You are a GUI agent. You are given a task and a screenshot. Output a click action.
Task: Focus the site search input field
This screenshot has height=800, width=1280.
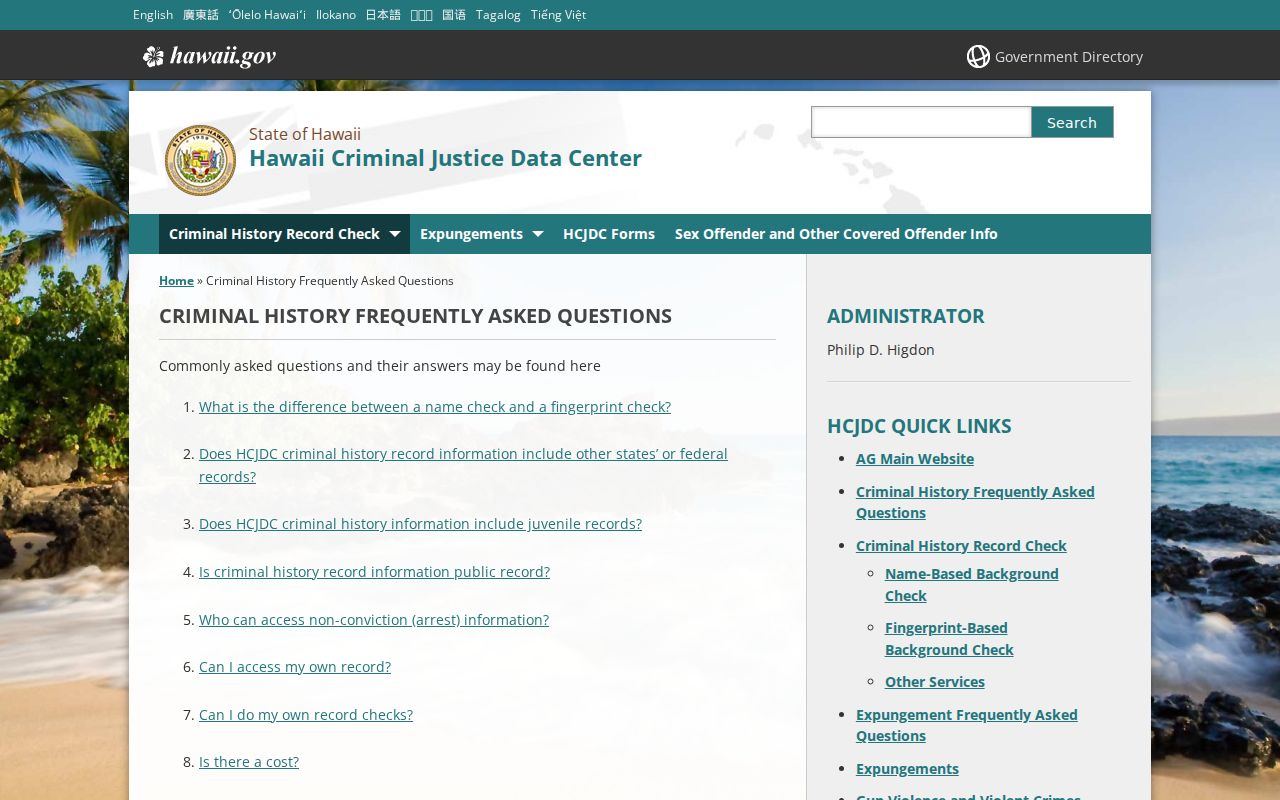tap(921, 122)
